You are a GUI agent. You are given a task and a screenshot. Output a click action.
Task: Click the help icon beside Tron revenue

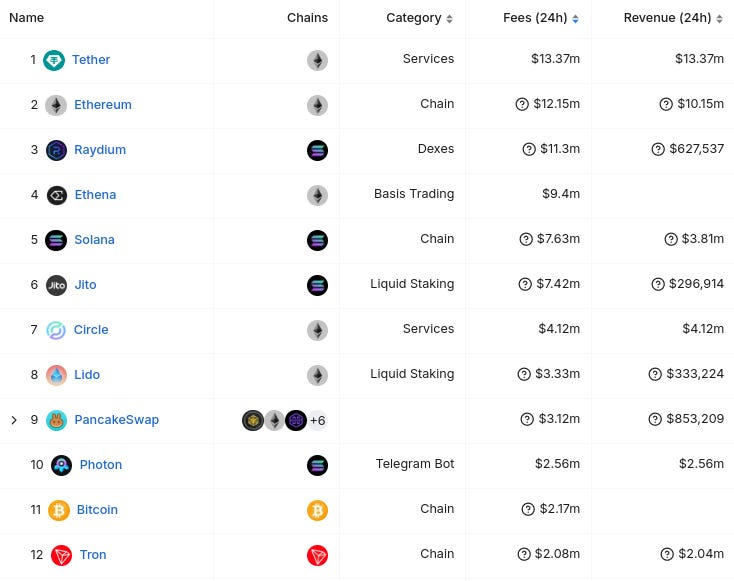[x=667, y=554]
